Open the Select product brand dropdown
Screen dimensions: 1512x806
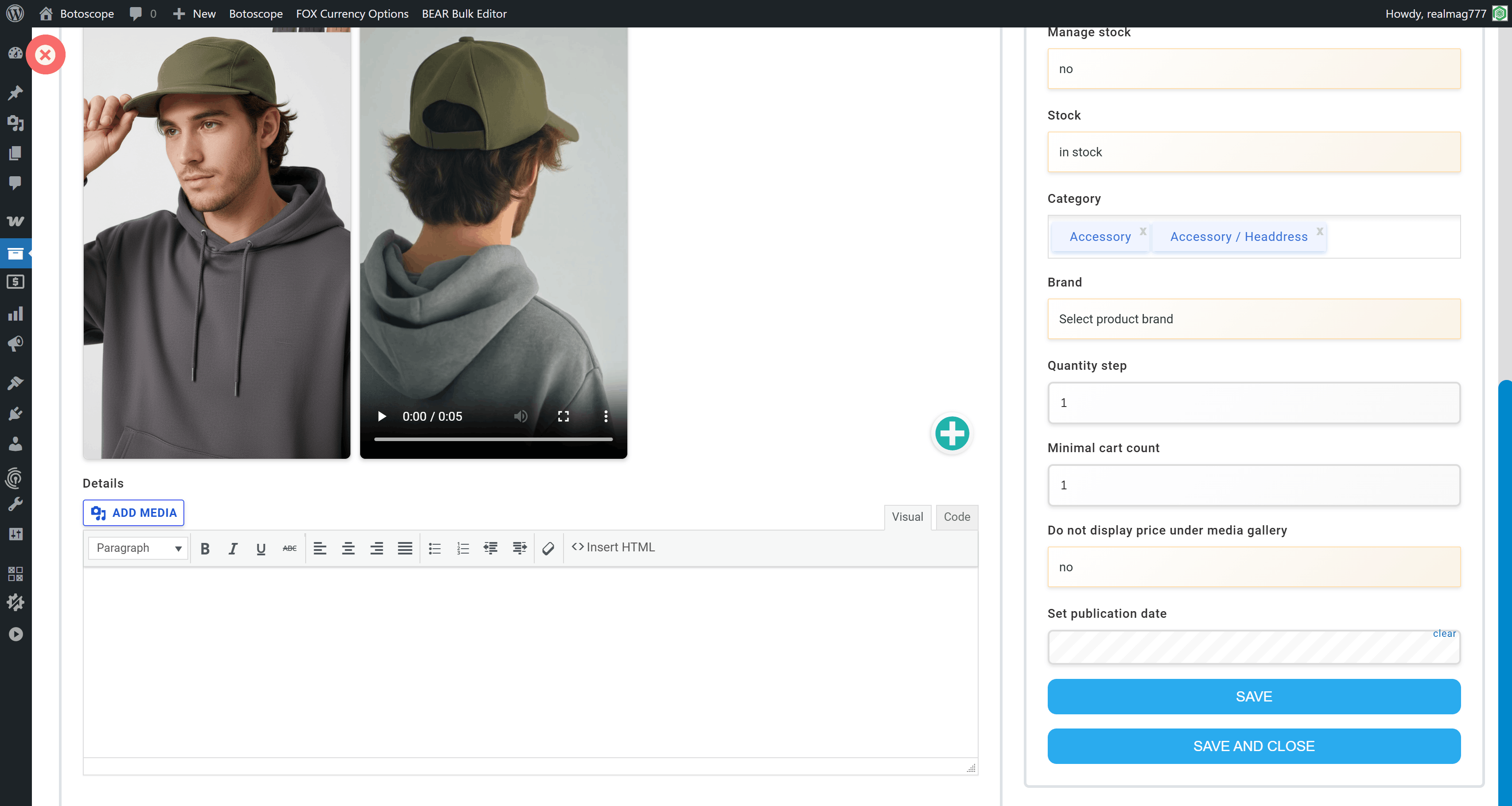[x=1254, y=319]
